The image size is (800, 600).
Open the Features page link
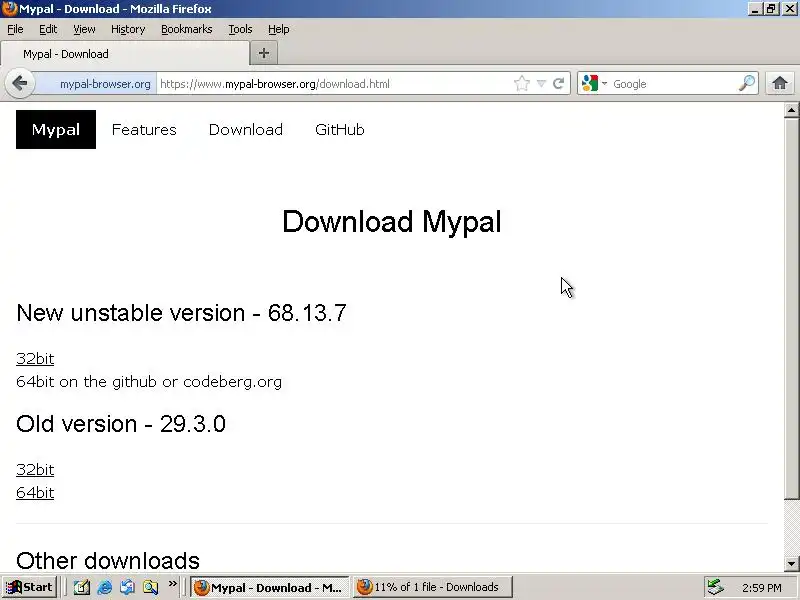[144, 130]
